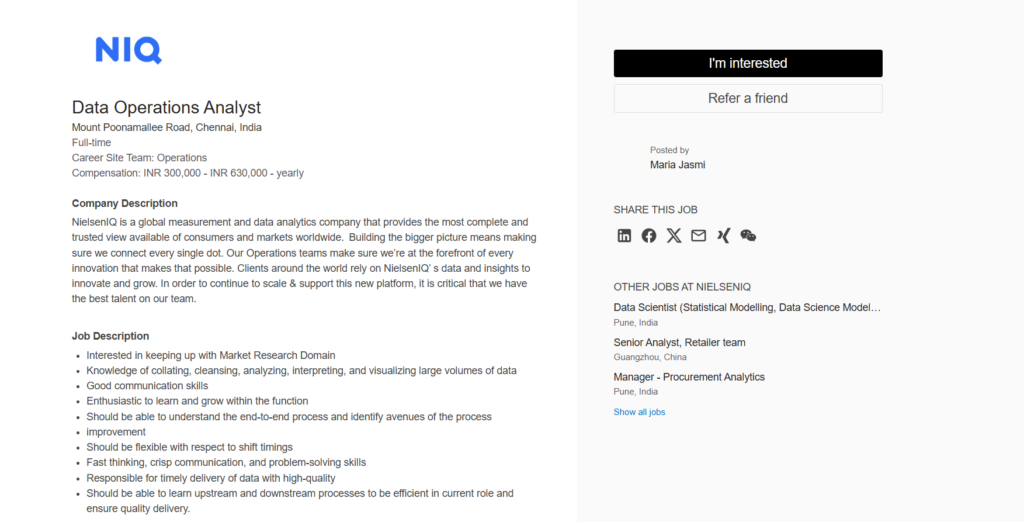Screen dimensions: 1024x522
Task: Click the NIQ company logo
Action: point(128,50)
